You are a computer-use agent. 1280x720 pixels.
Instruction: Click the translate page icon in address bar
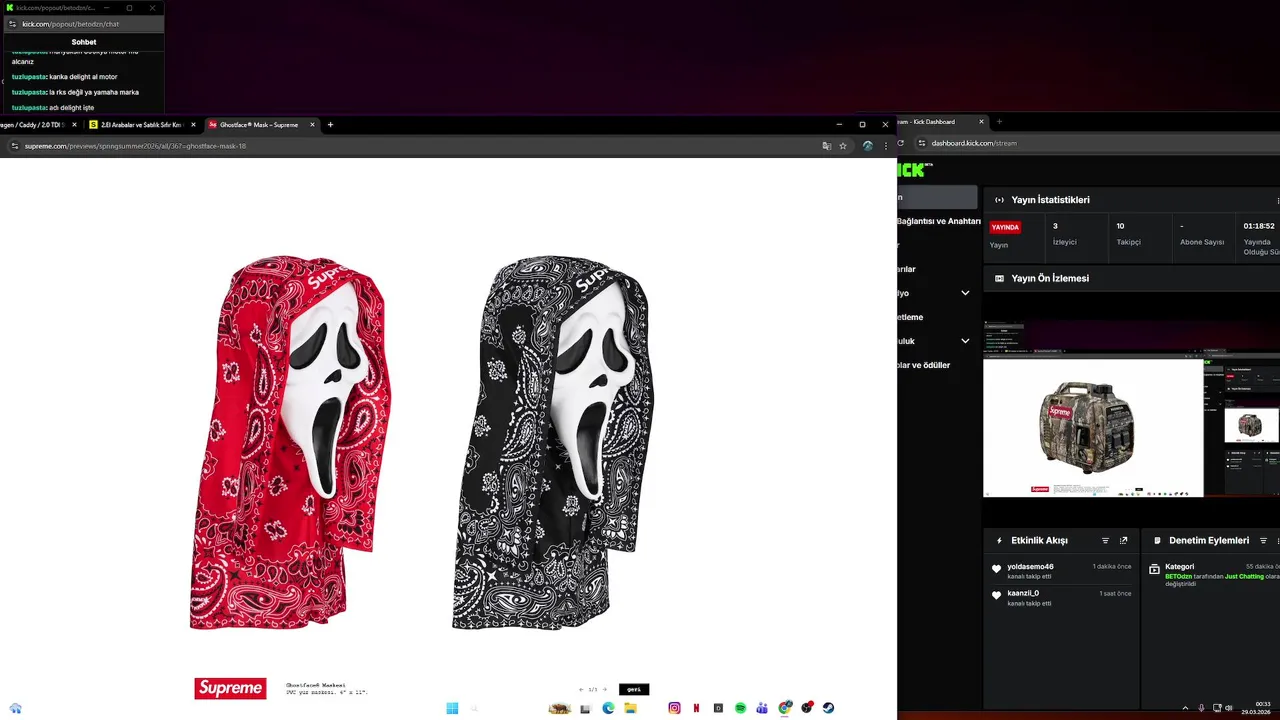click(x=826, y=146)
